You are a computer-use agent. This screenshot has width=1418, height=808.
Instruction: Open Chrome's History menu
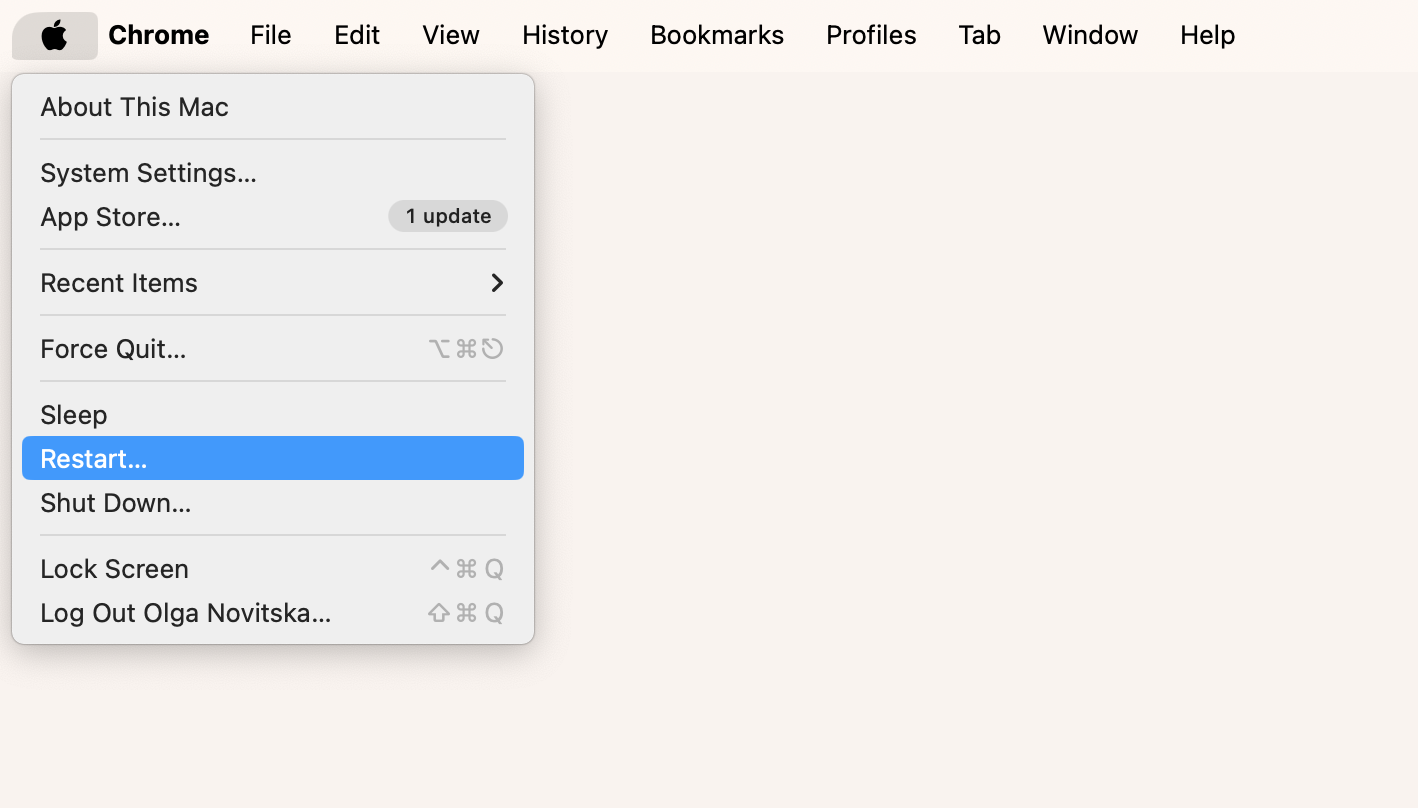pos(564,35)
